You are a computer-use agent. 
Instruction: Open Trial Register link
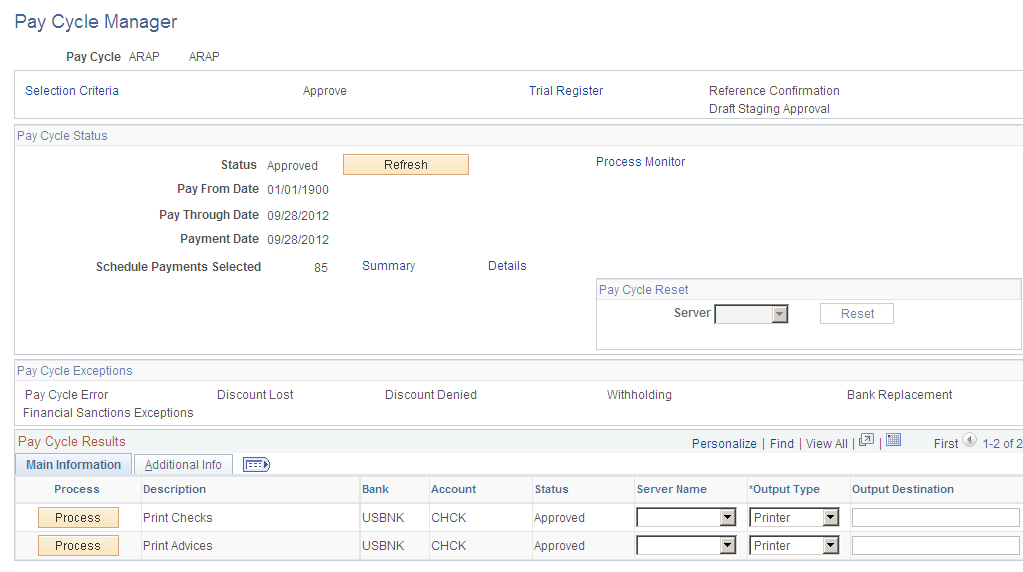pyautogui.click(x=566, y=91)
